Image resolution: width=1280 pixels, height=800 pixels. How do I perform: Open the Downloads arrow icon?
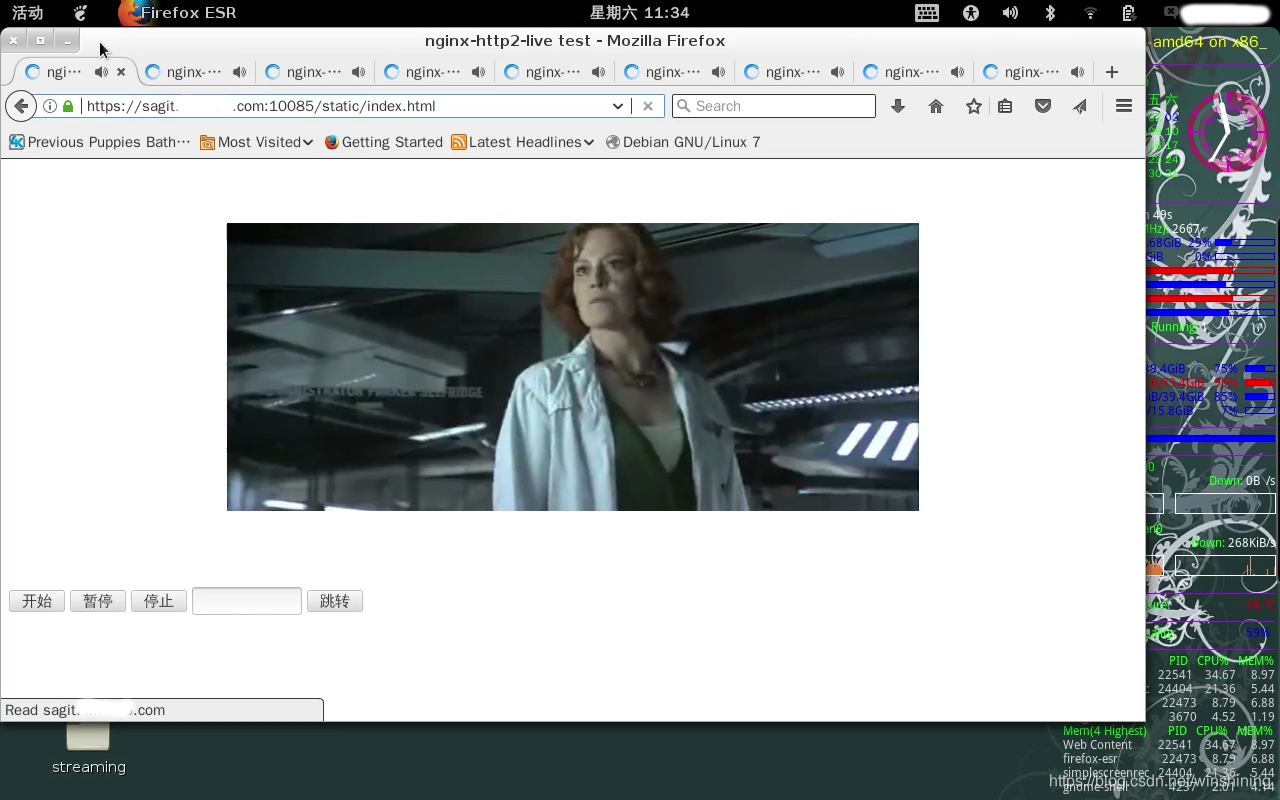pos(898,106)
